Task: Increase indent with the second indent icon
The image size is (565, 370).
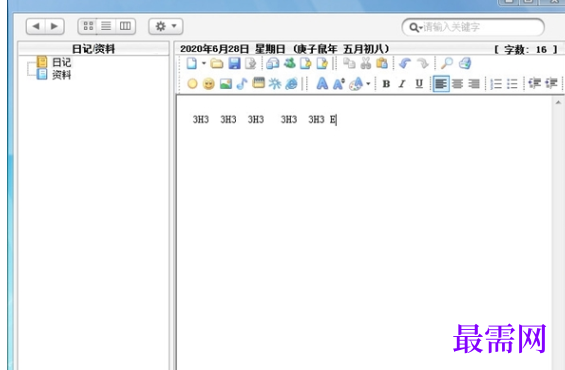Action: click(551, 83)
